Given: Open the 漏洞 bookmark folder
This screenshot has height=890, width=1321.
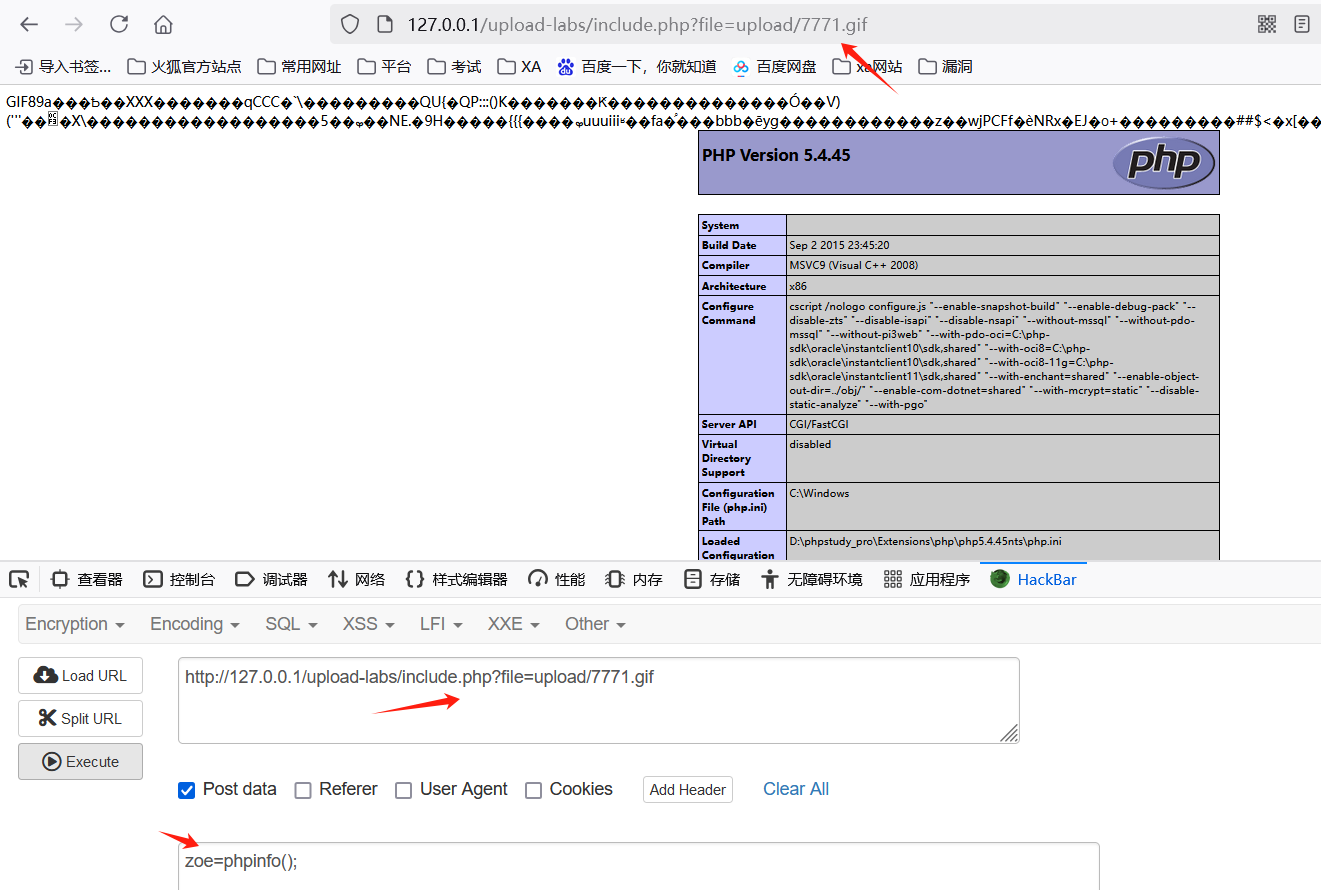Looking at the screenshot, I should pyautogui.click(x=945, y=67).
